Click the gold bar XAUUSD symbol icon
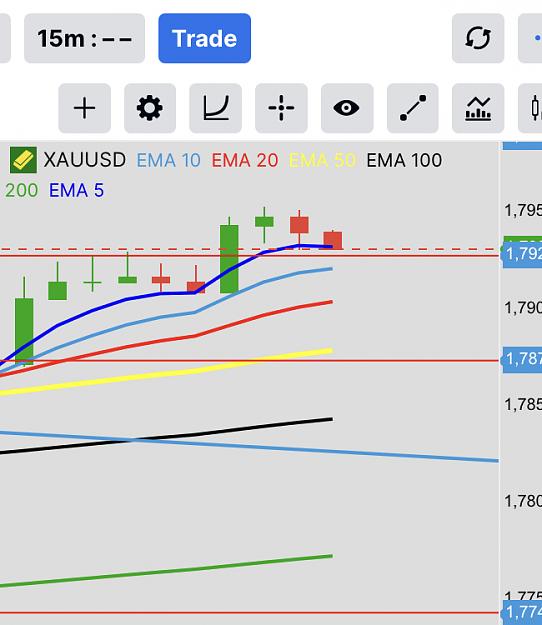Screen dimensions: 542x625 (x=24, y=160)
